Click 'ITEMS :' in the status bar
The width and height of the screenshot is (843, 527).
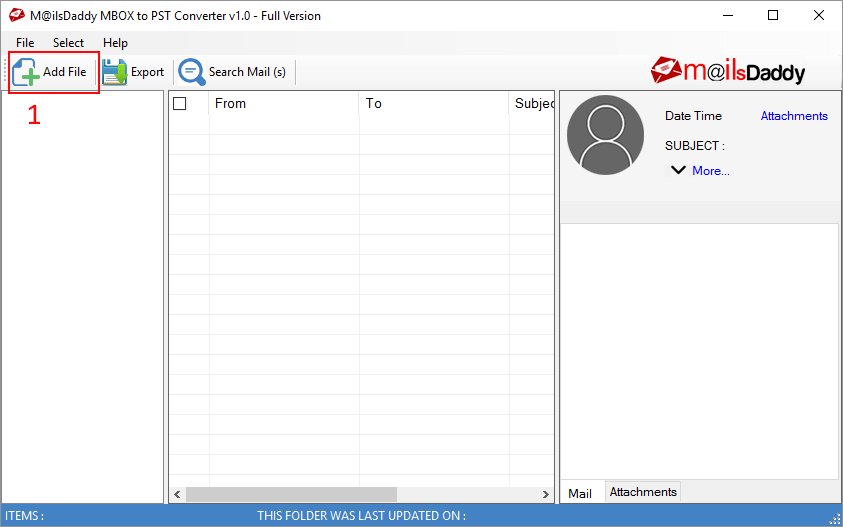25,516
